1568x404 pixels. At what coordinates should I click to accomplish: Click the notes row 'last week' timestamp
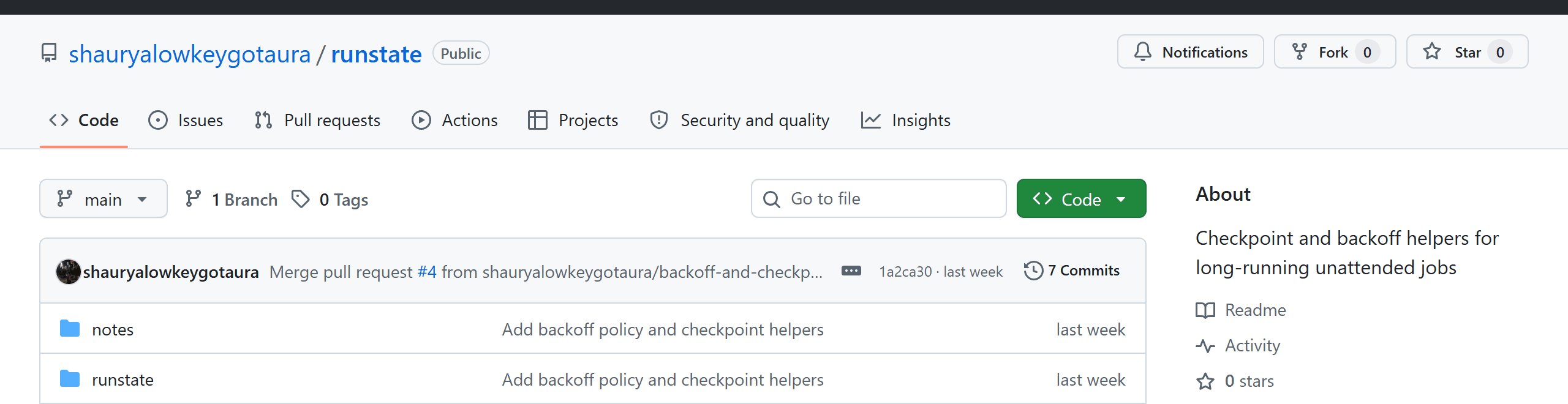pos(1091,329)
